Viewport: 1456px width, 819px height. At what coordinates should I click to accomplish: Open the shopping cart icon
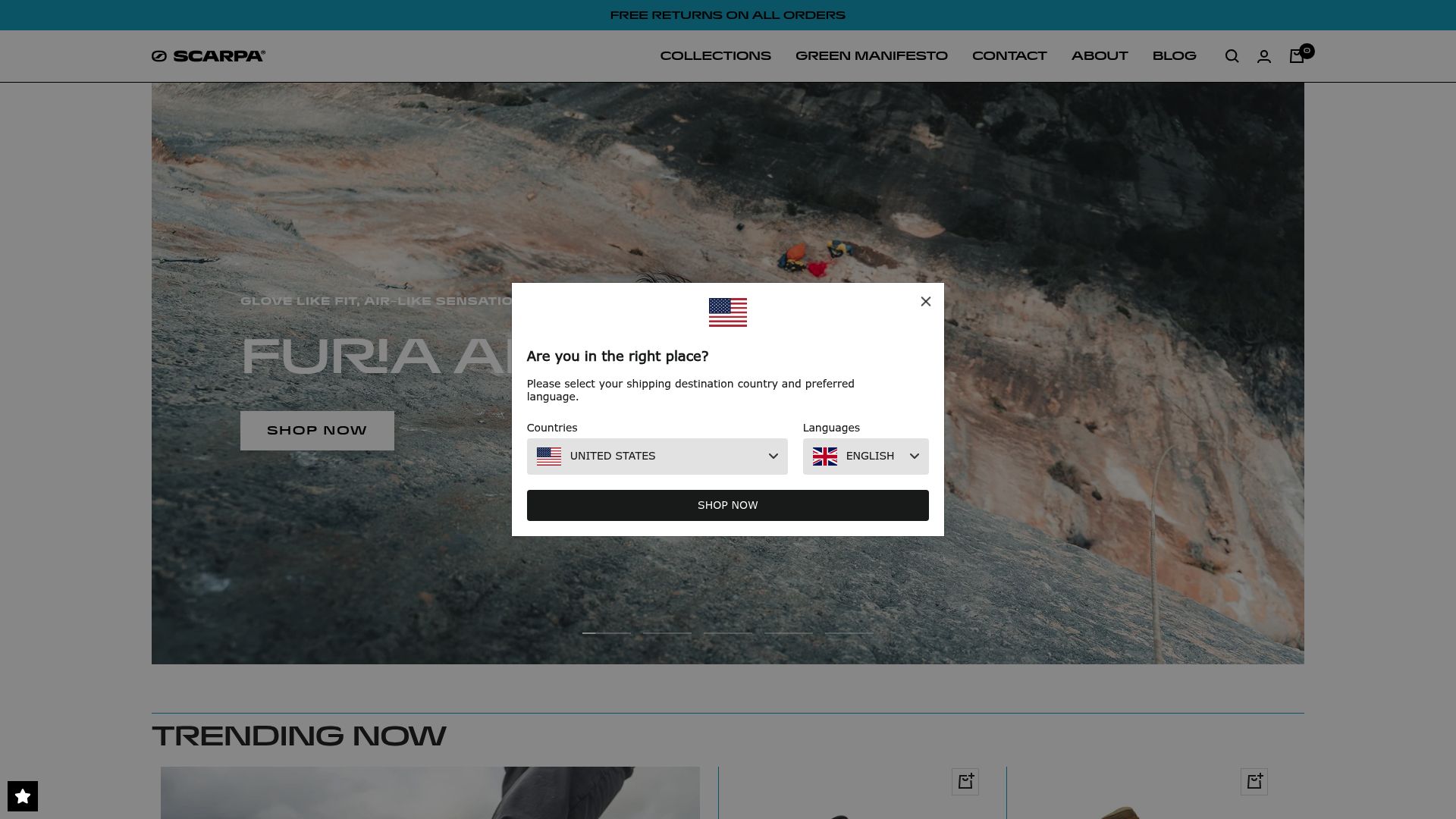point(1298,55)
